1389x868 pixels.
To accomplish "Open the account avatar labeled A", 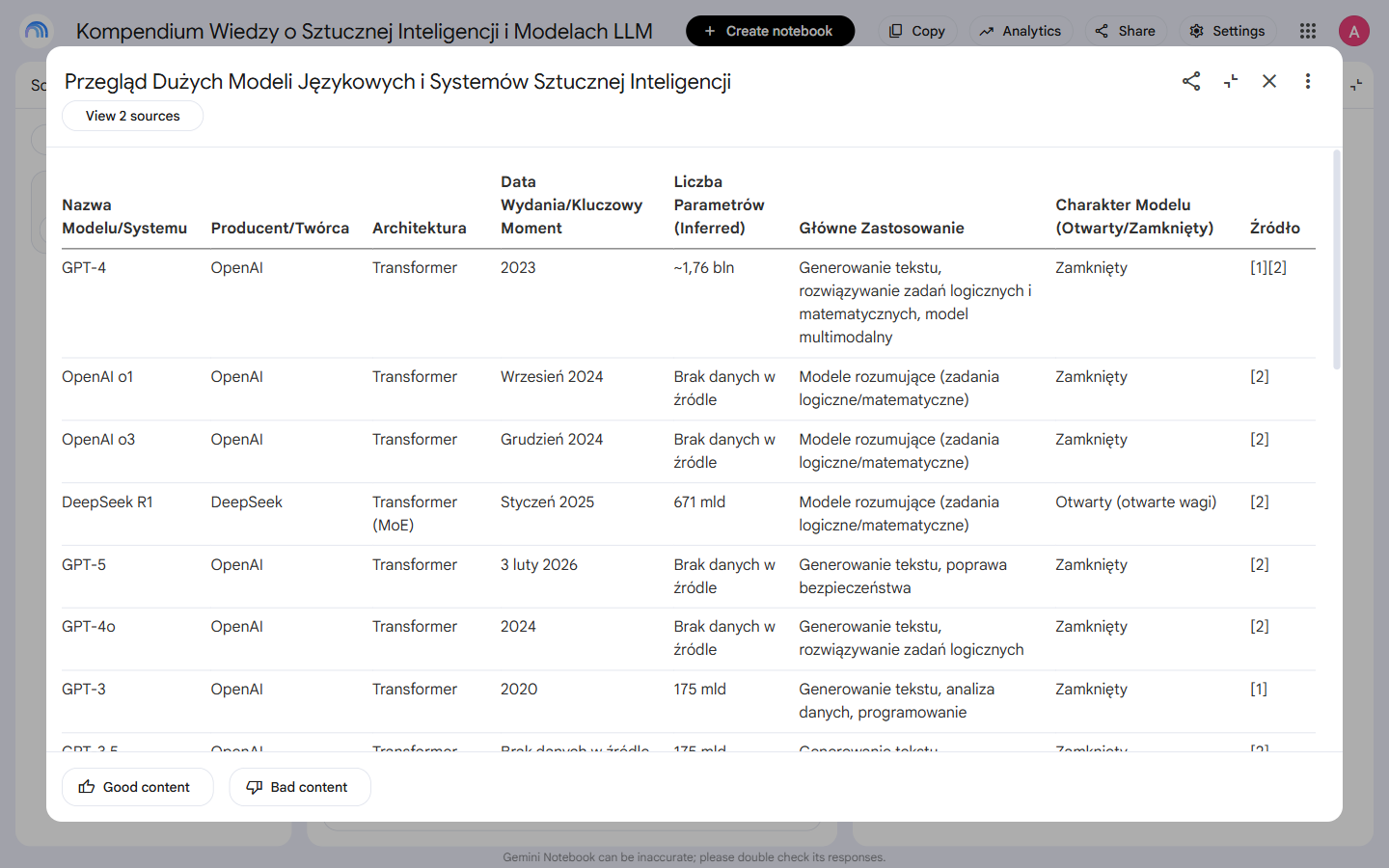I will pyautogui.click(x=1354, y=31).
